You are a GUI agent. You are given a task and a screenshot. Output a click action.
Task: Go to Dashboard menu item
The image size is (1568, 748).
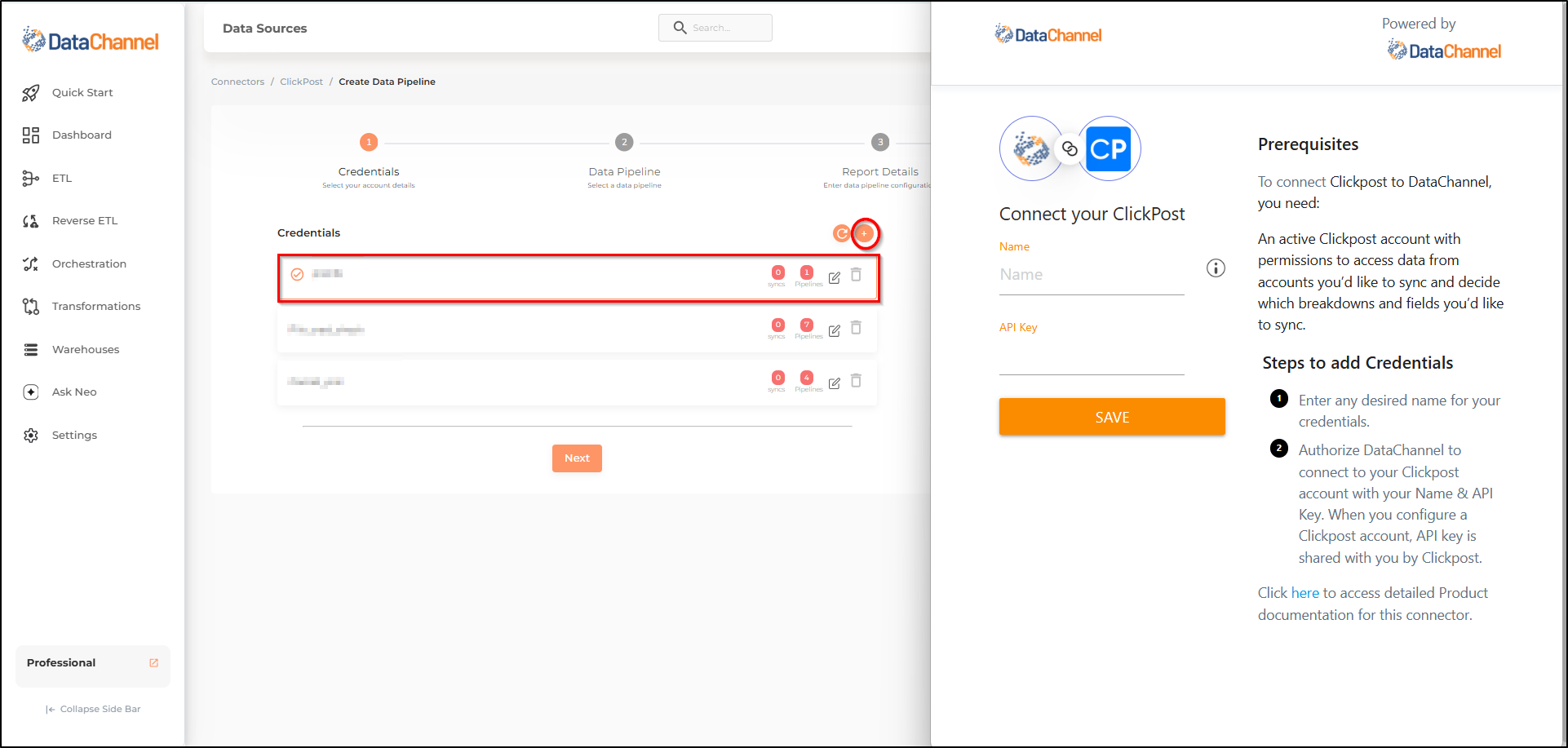pos(82,135)
